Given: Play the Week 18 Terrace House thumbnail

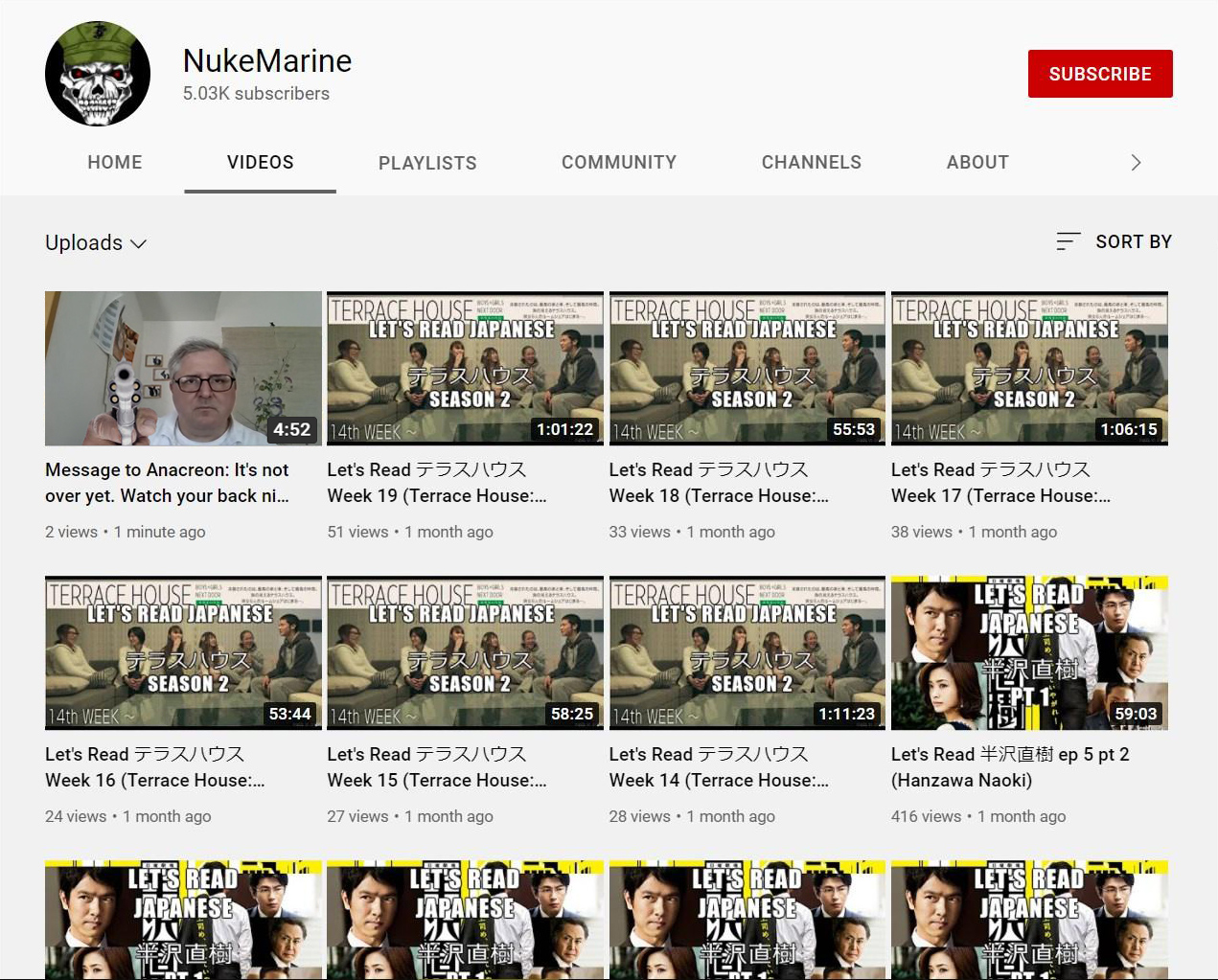Looking at the screenshot, I should pyautogui.click(x=747, y=369).
